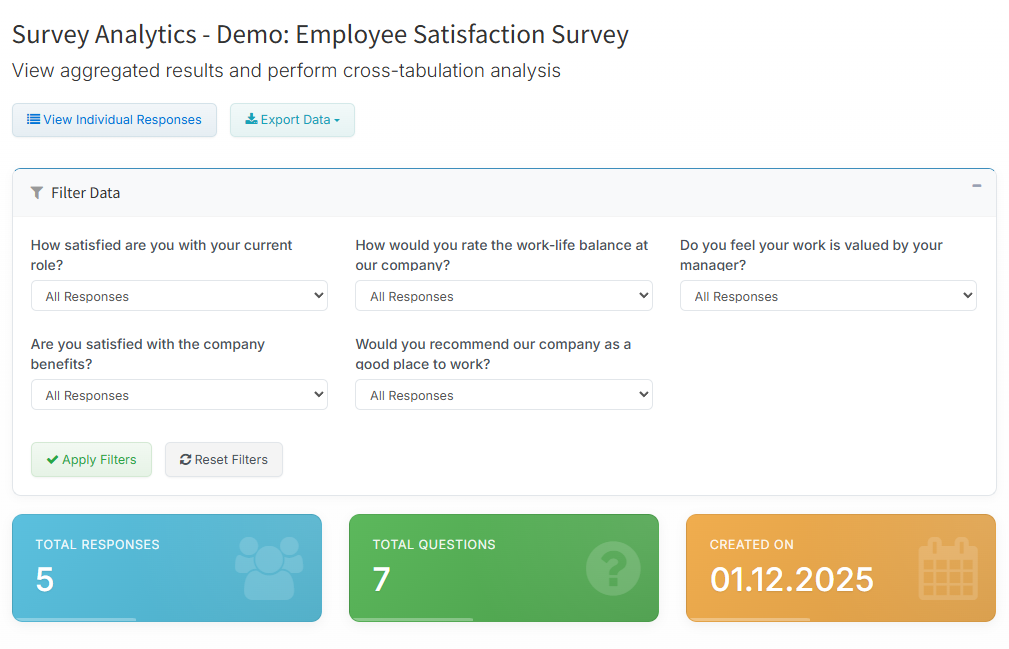Open the current role satisfaction dropdown
This screenshot has height=649, width=1009.
coord(179,296)
